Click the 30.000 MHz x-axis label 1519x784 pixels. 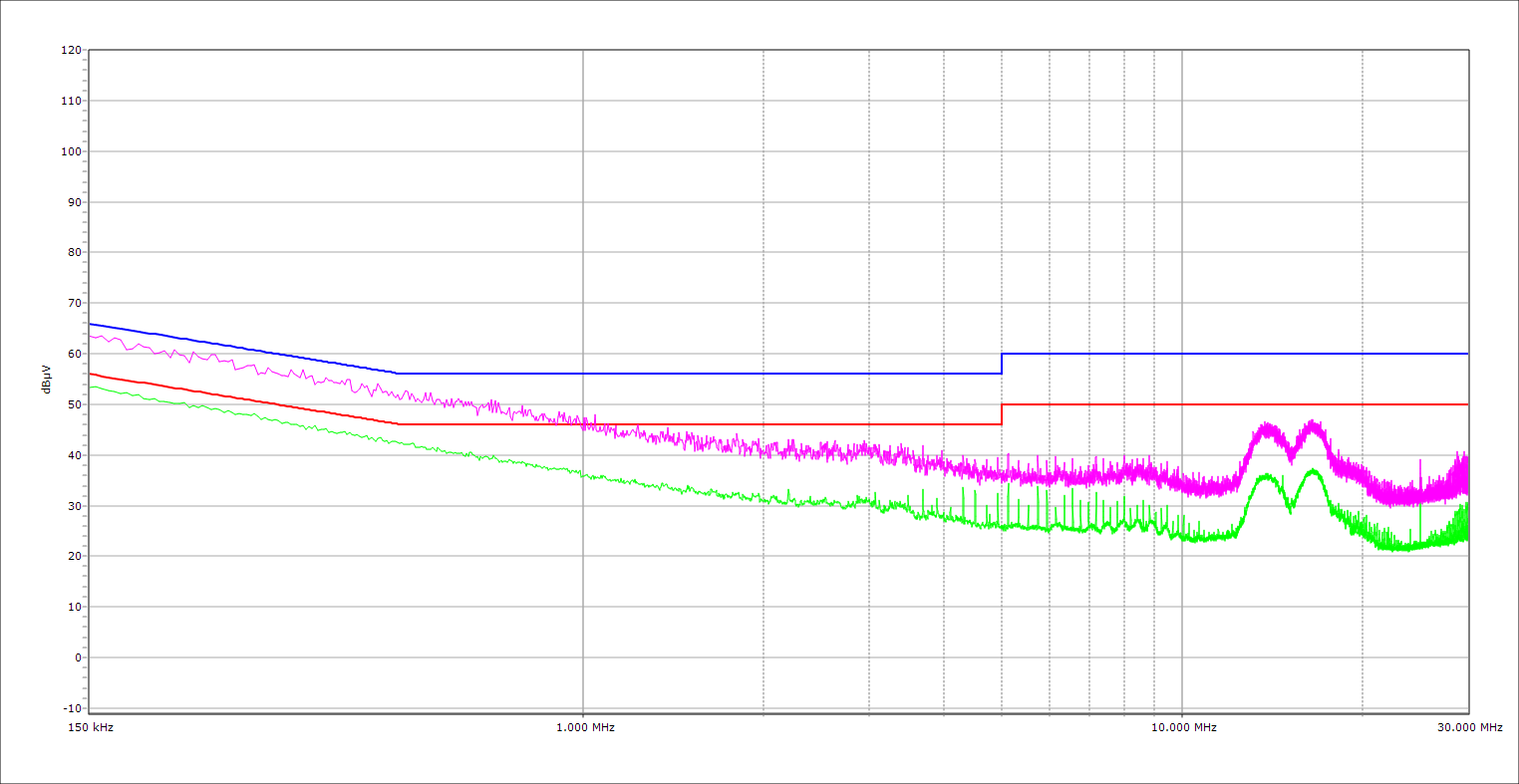pos(1469,727)
